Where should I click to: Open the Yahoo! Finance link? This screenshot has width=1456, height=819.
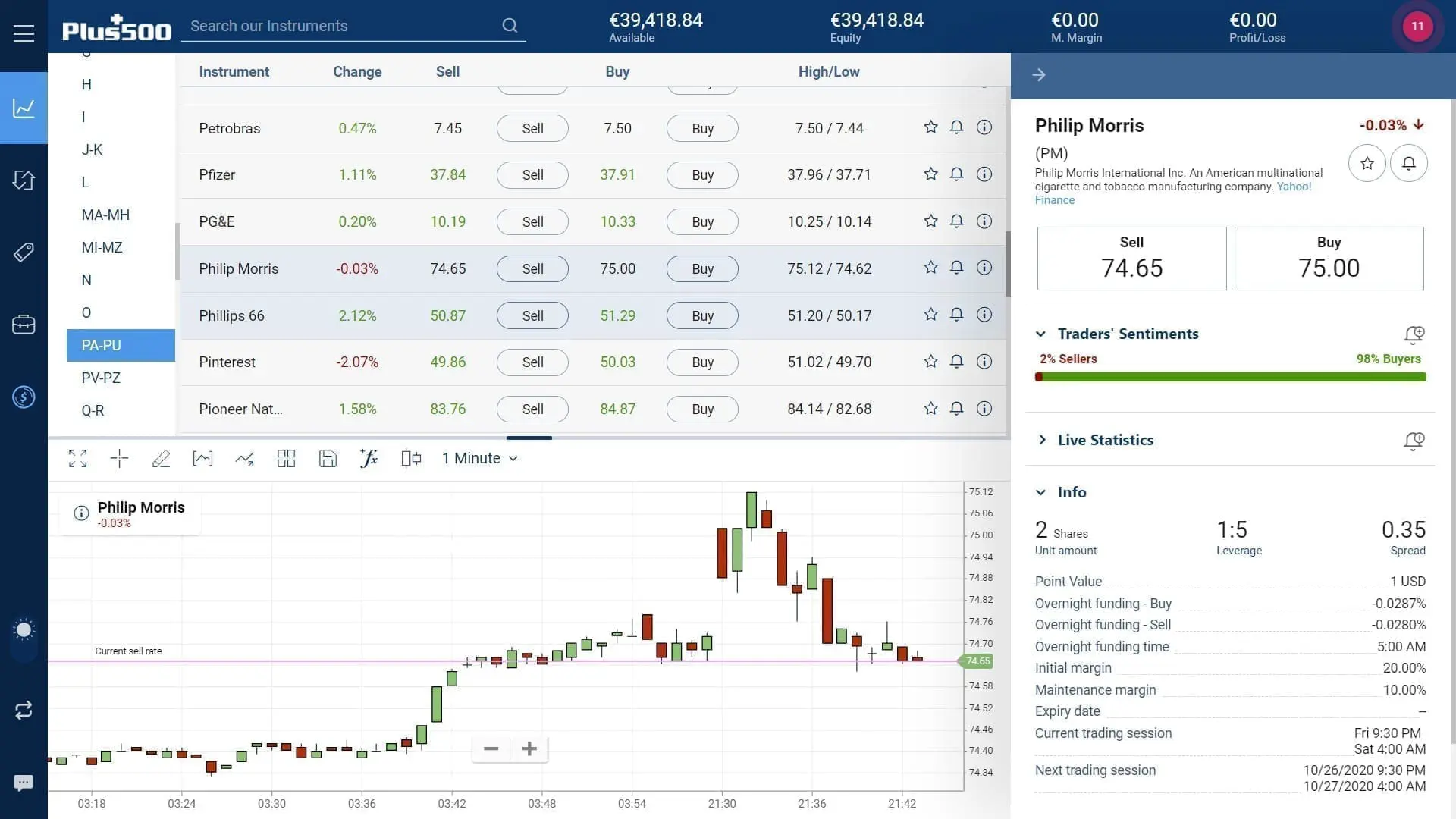click(1294, 187)
